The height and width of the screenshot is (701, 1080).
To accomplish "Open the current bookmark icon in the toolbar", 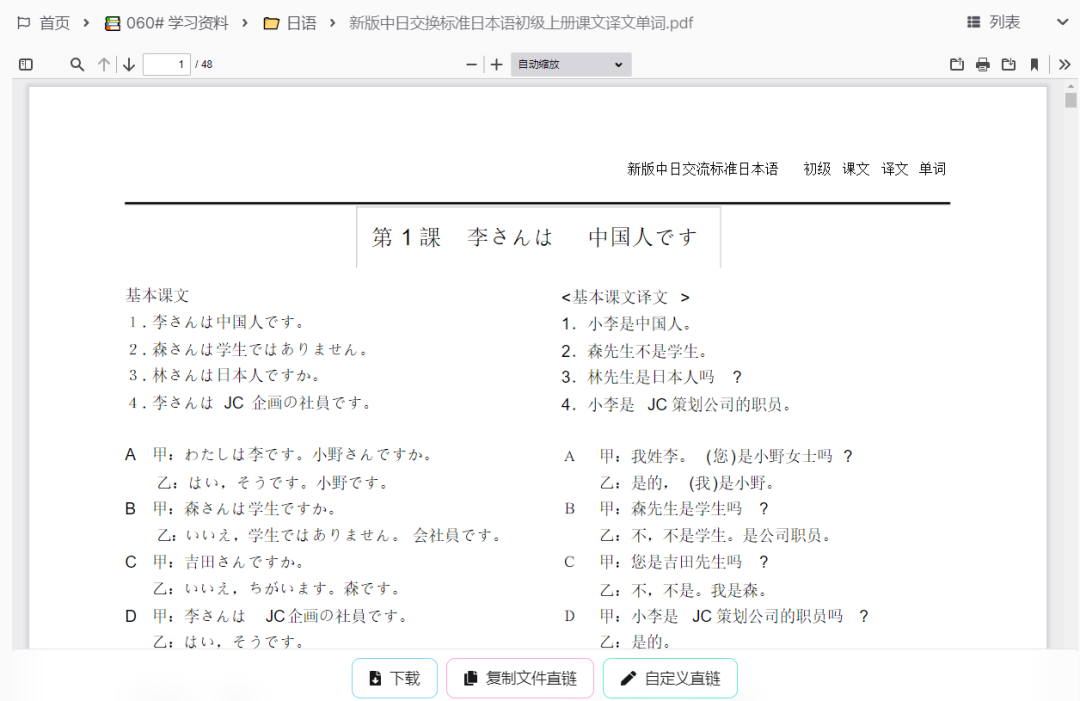I will (x=1034, y=64).
